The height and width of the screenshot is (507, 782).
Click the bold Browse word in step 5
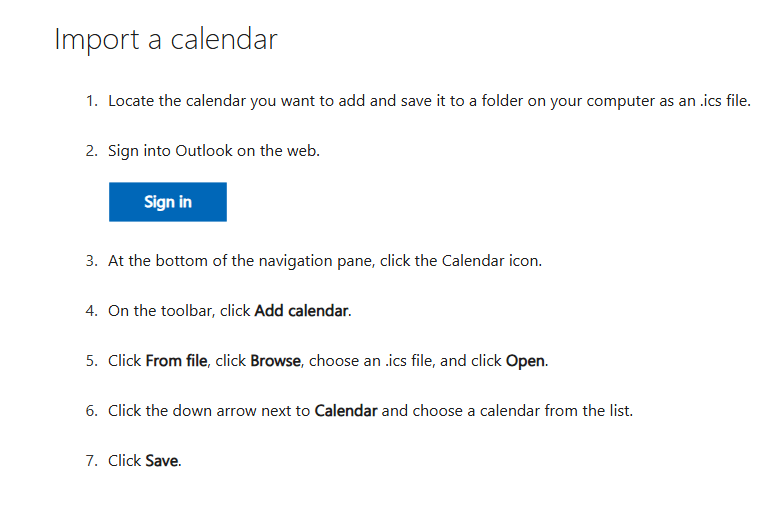[x=275, y=361]
